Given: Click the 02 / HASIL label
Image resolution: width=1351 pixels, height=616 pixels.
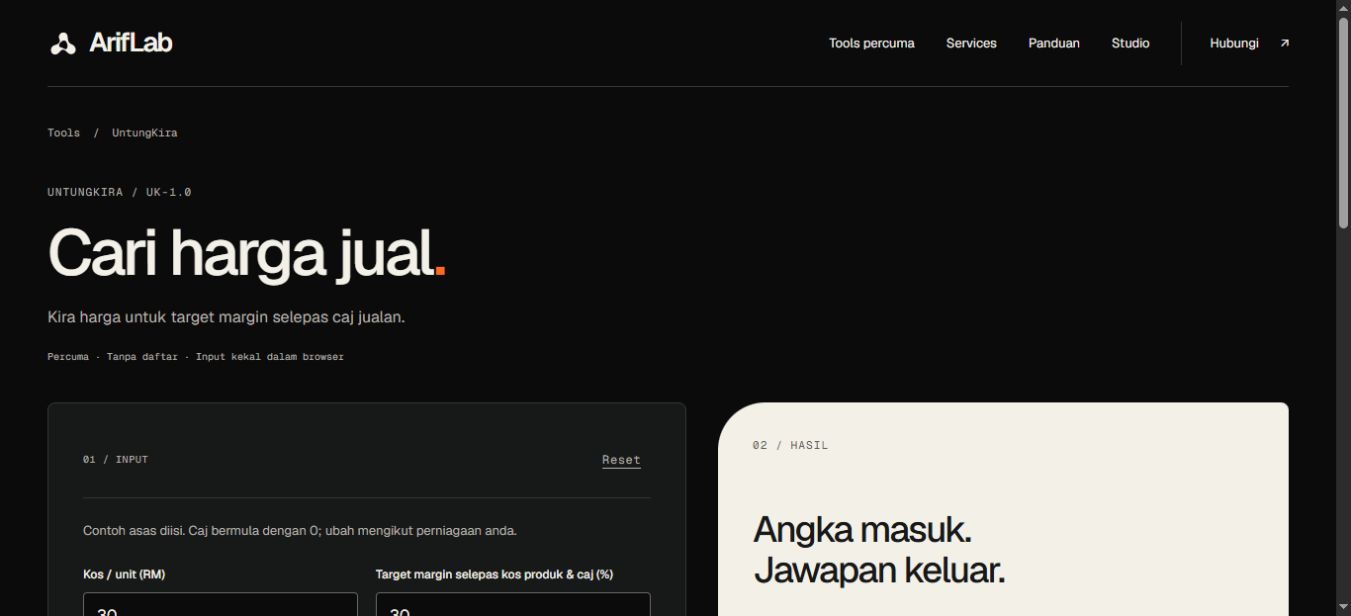Looking at the screenshot, I should point(790,446).
